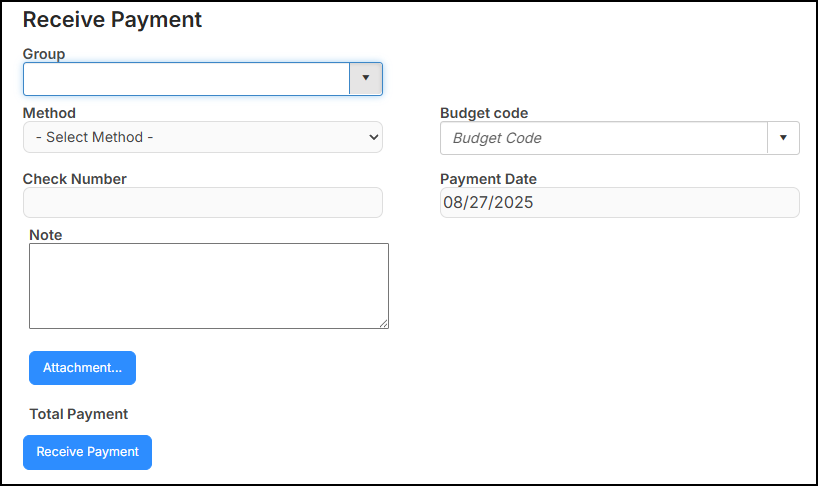Click the Payment Date label

[488, 179]
